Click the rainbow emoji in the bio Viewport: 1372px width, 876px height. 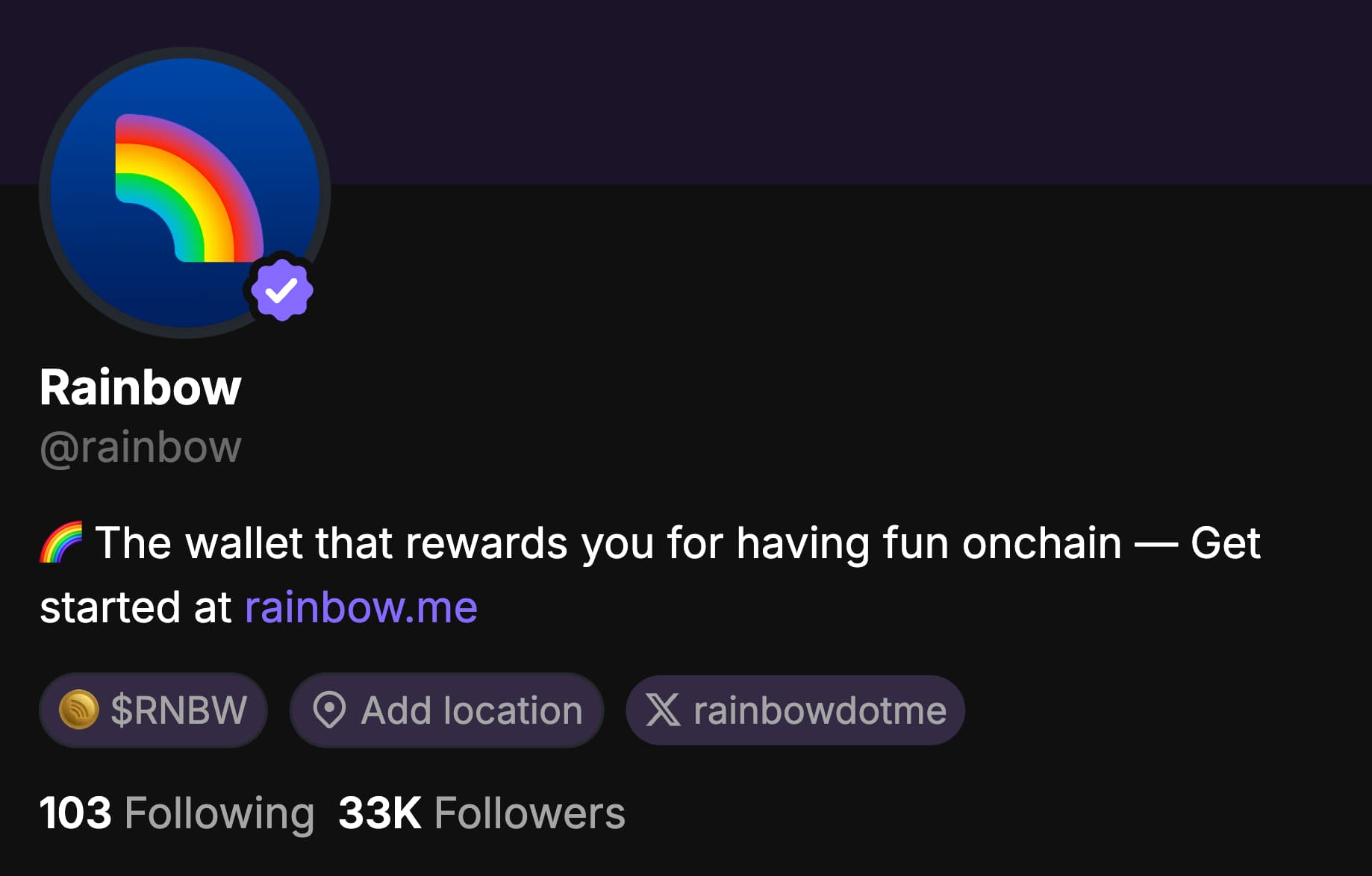[61, 542]
